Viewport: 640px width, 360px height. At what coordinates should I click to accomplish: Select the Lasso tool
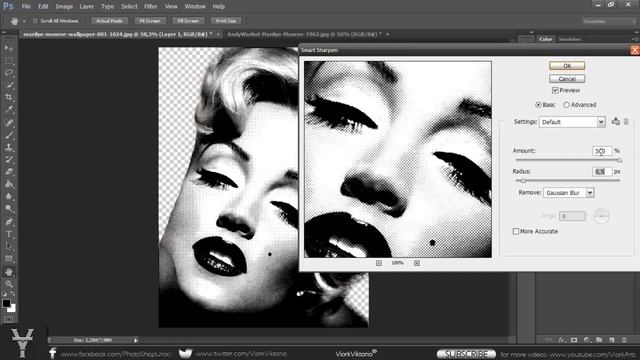pos(9,73)
